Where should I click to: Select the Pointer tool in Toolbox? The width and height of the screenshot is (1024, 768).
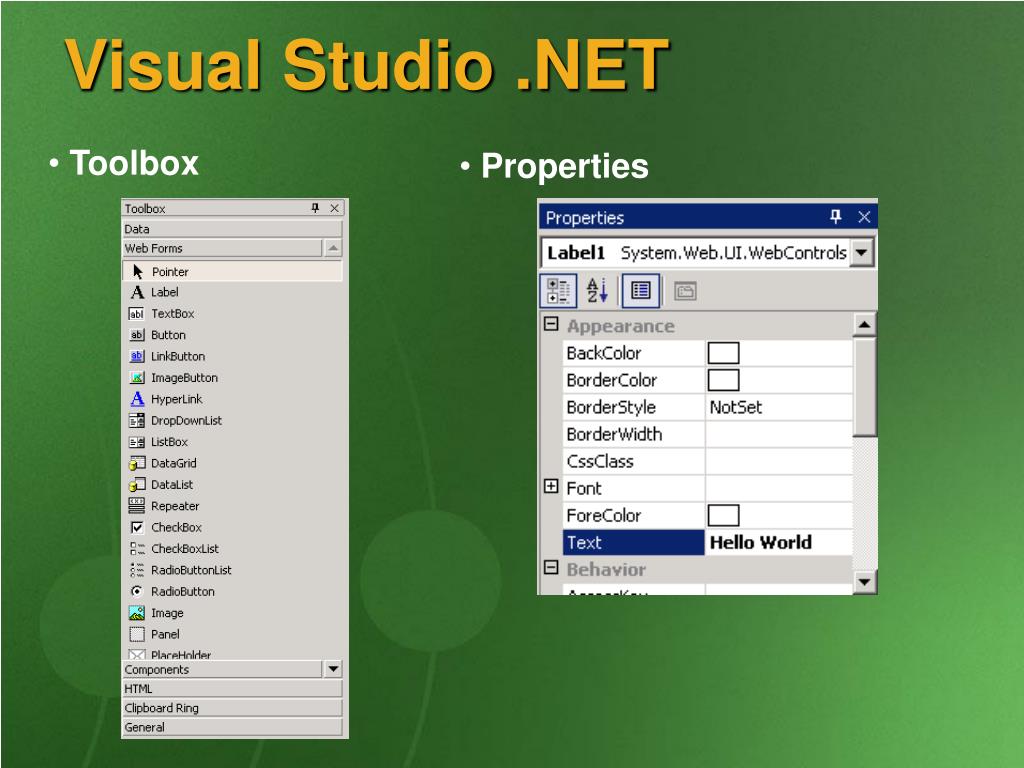tap(232, 271)
